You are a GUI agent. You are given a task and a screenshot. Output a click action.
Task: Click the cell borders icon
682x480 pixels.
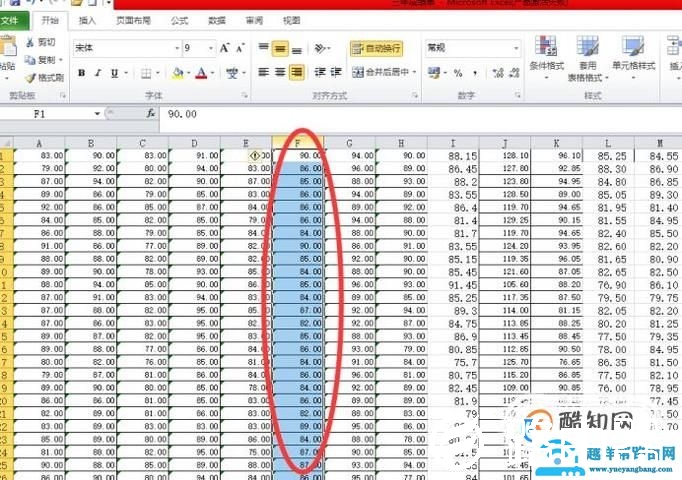click(147, 73)
